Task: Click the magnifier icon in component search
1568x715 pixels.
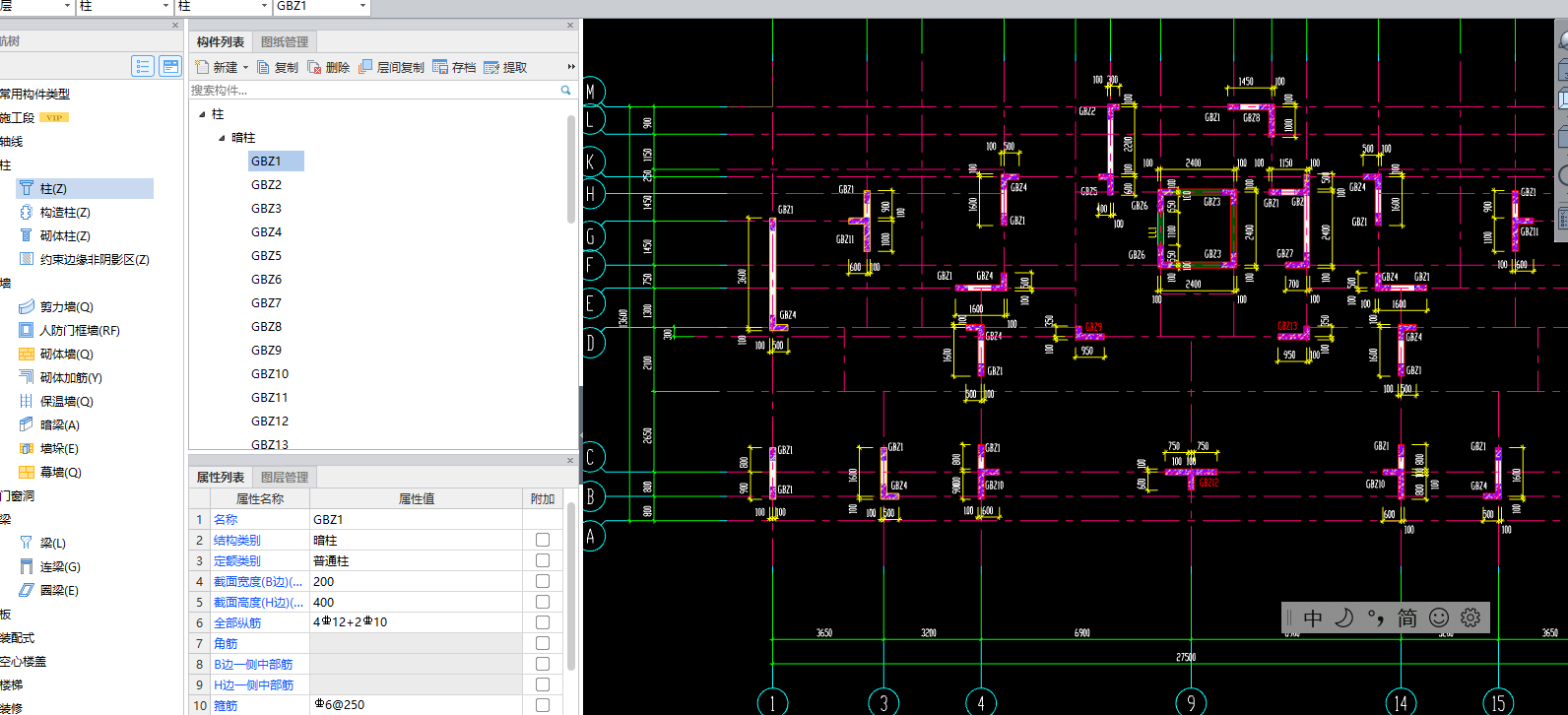Action: 565,90
